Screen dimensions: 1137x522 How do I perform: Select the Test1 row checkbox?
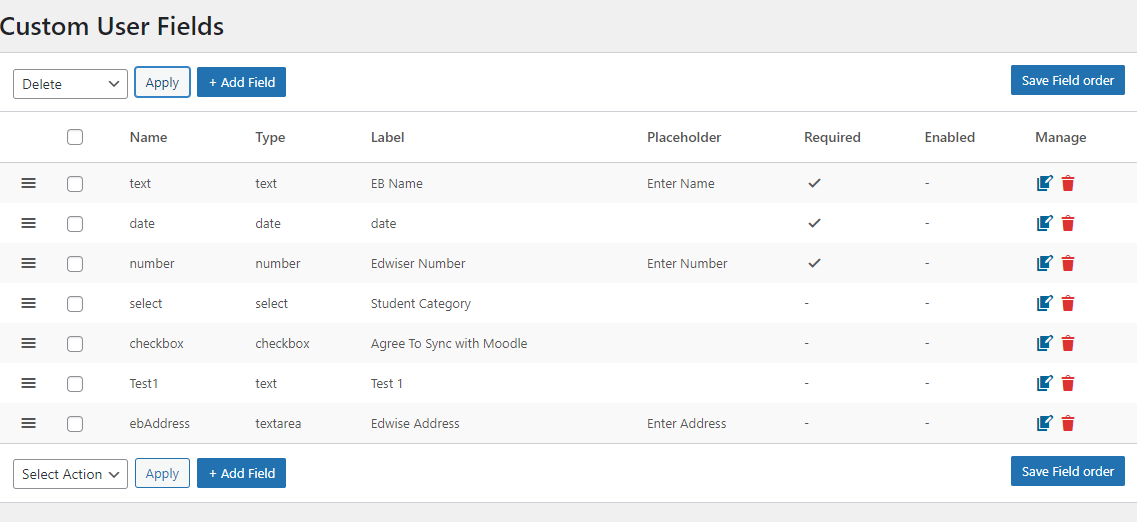(x=75, y=384)
